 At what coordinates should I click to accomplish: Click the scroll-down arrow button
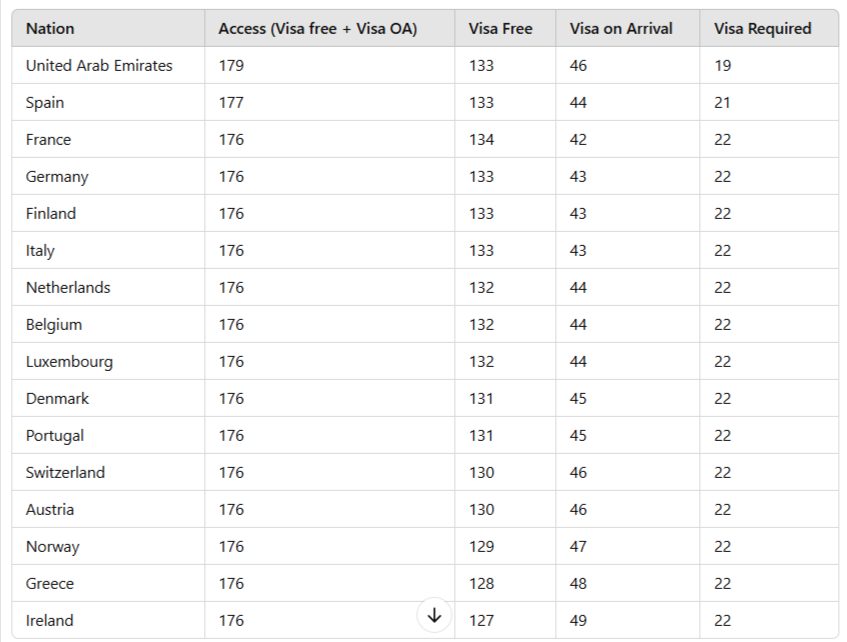(x=434, y=615)
